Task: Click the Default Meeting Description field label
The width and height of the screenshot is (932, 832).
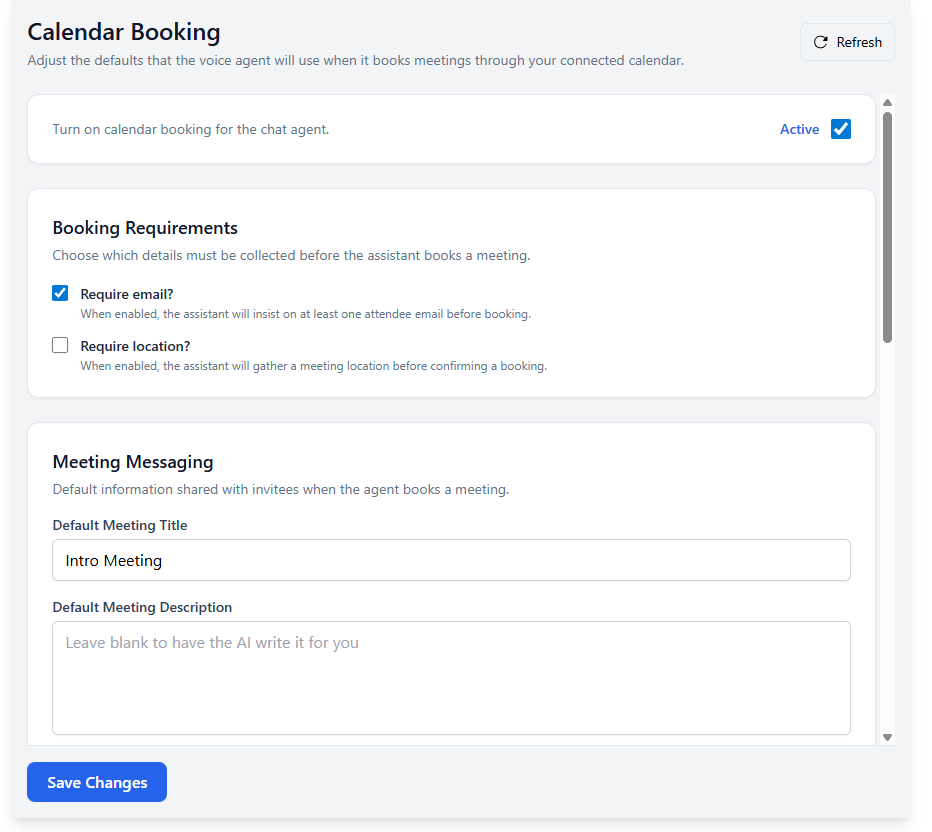Action: coord(142,607)
